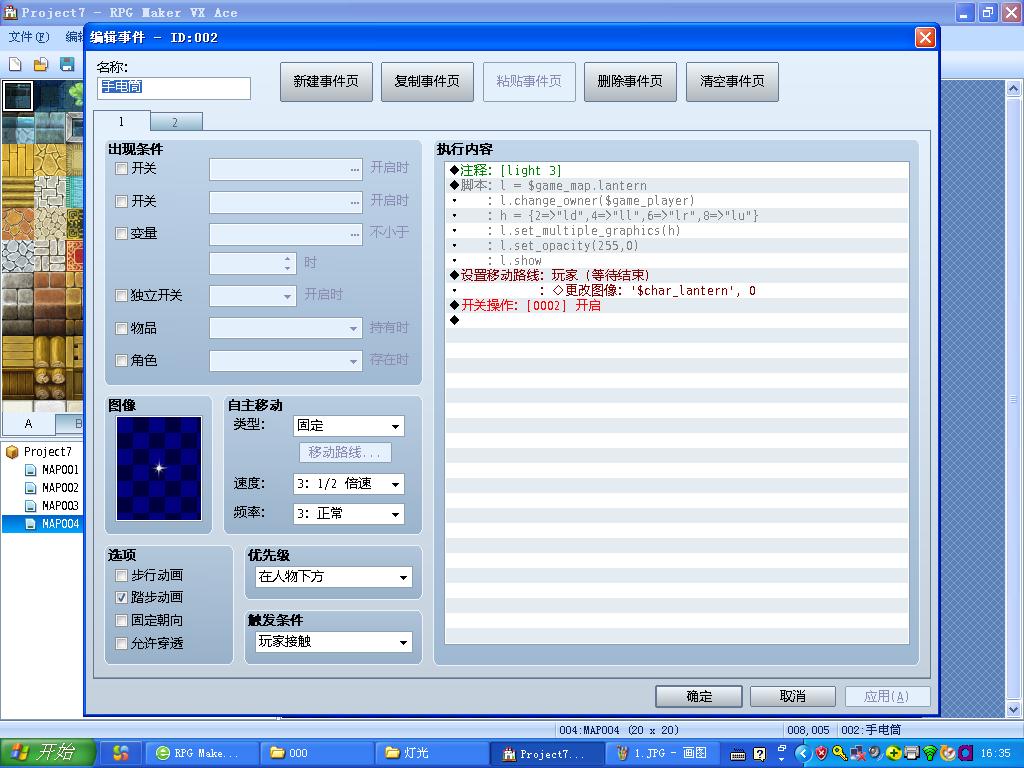The width and height of the screenshot is (1024, 768).
Task: Switch to event page tab 2
Action: (176, 122)
